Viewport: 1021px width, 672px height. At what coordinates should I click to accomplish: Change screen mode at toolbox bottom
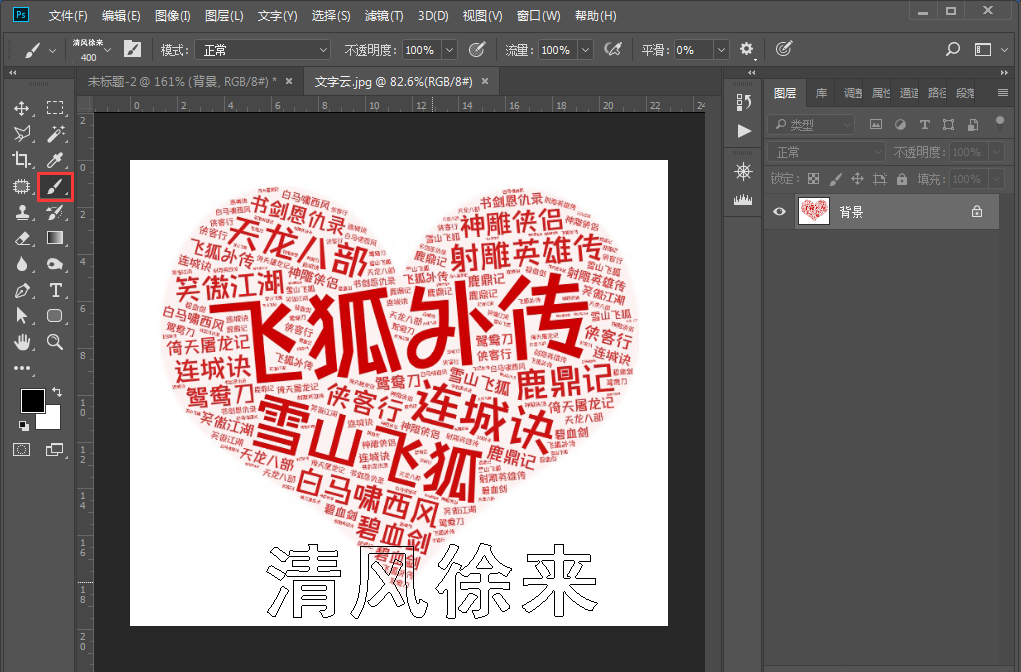(55, 449)
